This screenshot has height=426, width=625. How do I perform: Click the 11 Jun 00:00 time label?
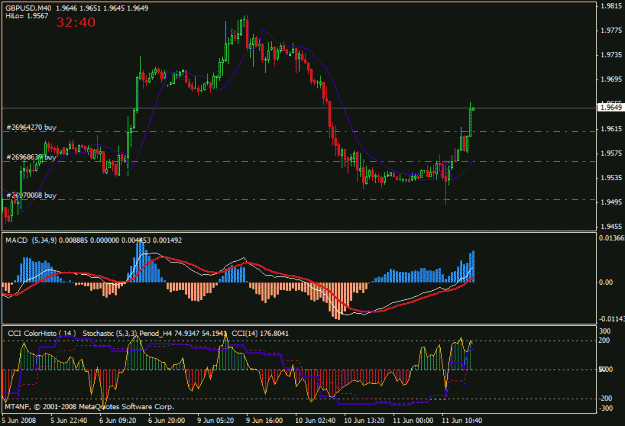pos(413,420)
